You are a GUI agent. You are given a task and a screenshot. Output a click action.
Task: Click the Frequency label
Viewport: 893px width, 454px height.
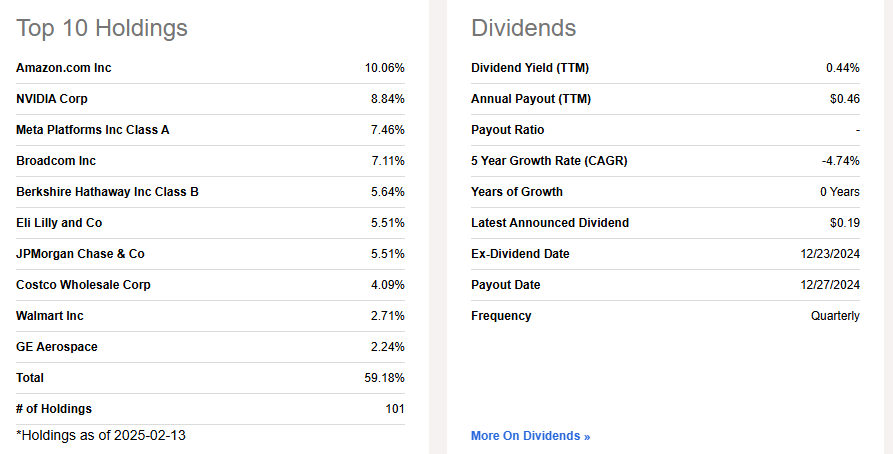click(x=501, y=316)
